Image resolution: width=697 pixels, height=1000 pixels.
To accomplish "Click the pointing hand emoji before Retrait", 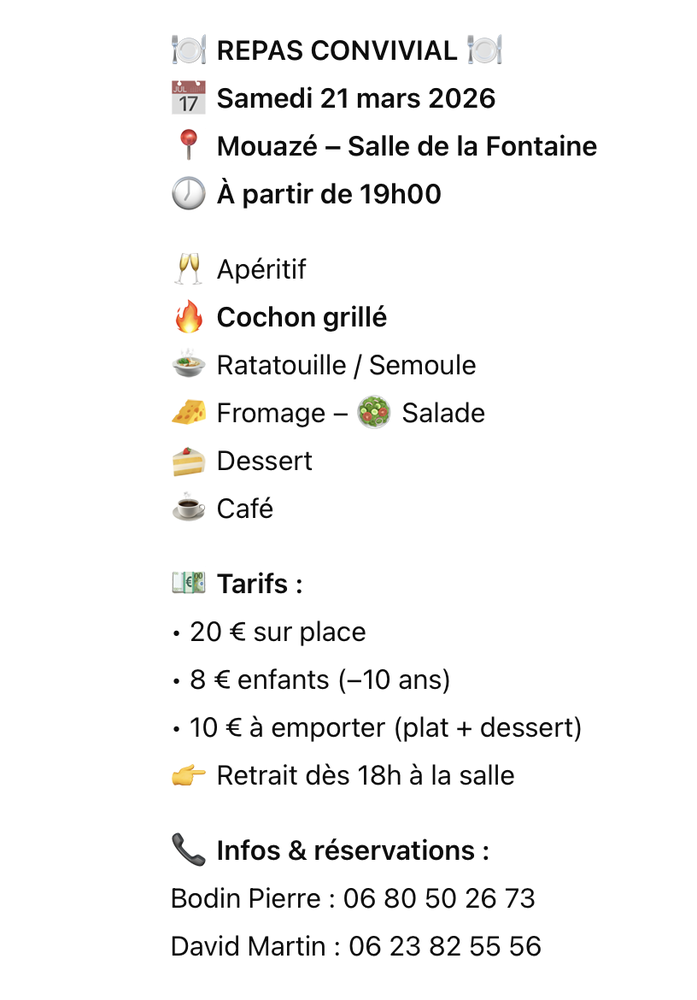I will coord(188,775).
